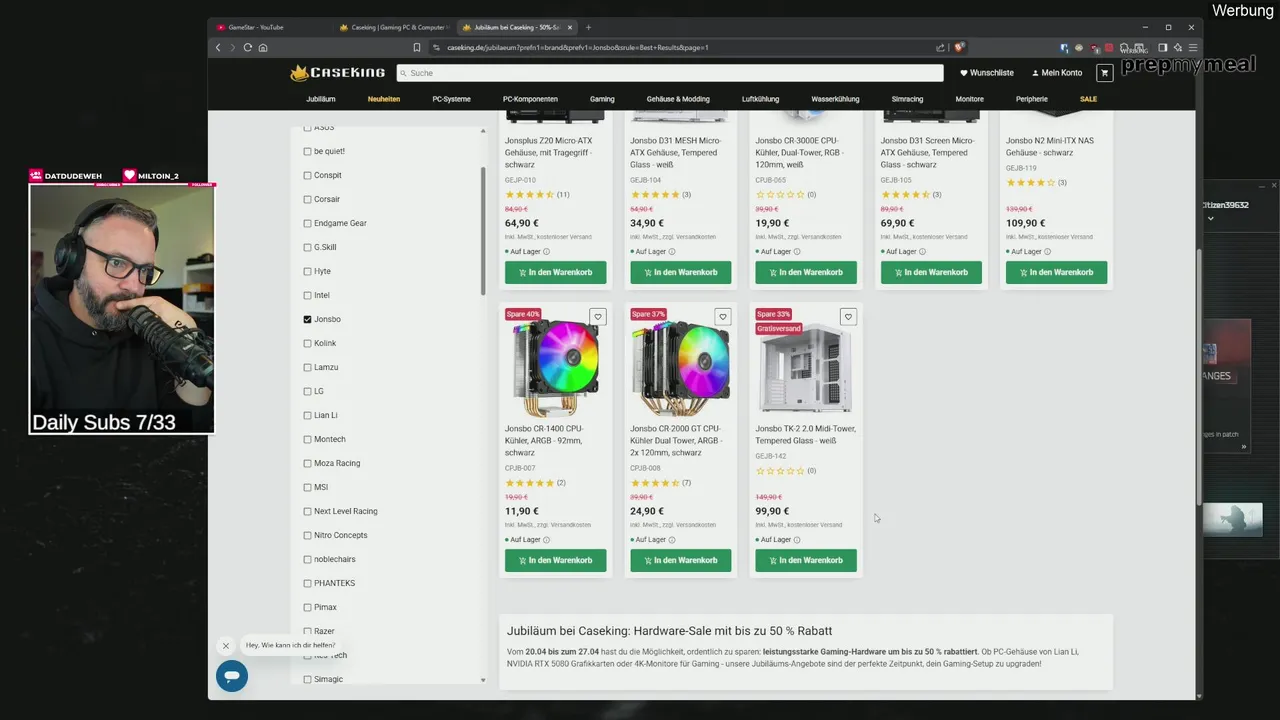Add Jonsplus Z20 to Warenkorb
Screen dimensions: 1280x720
coord(555,272)
